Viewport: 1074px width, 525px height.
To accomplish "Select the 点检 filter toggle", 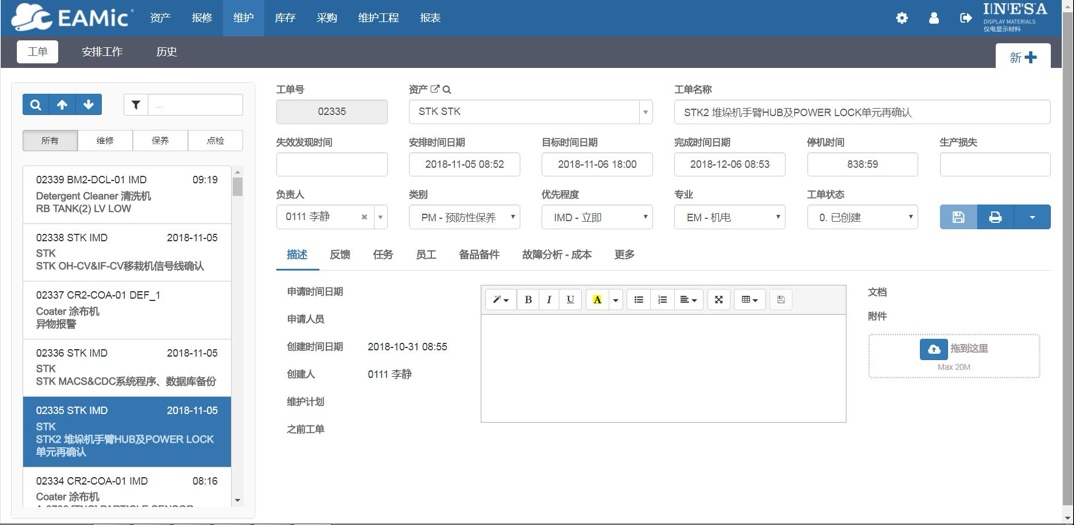I will [215, 141].
